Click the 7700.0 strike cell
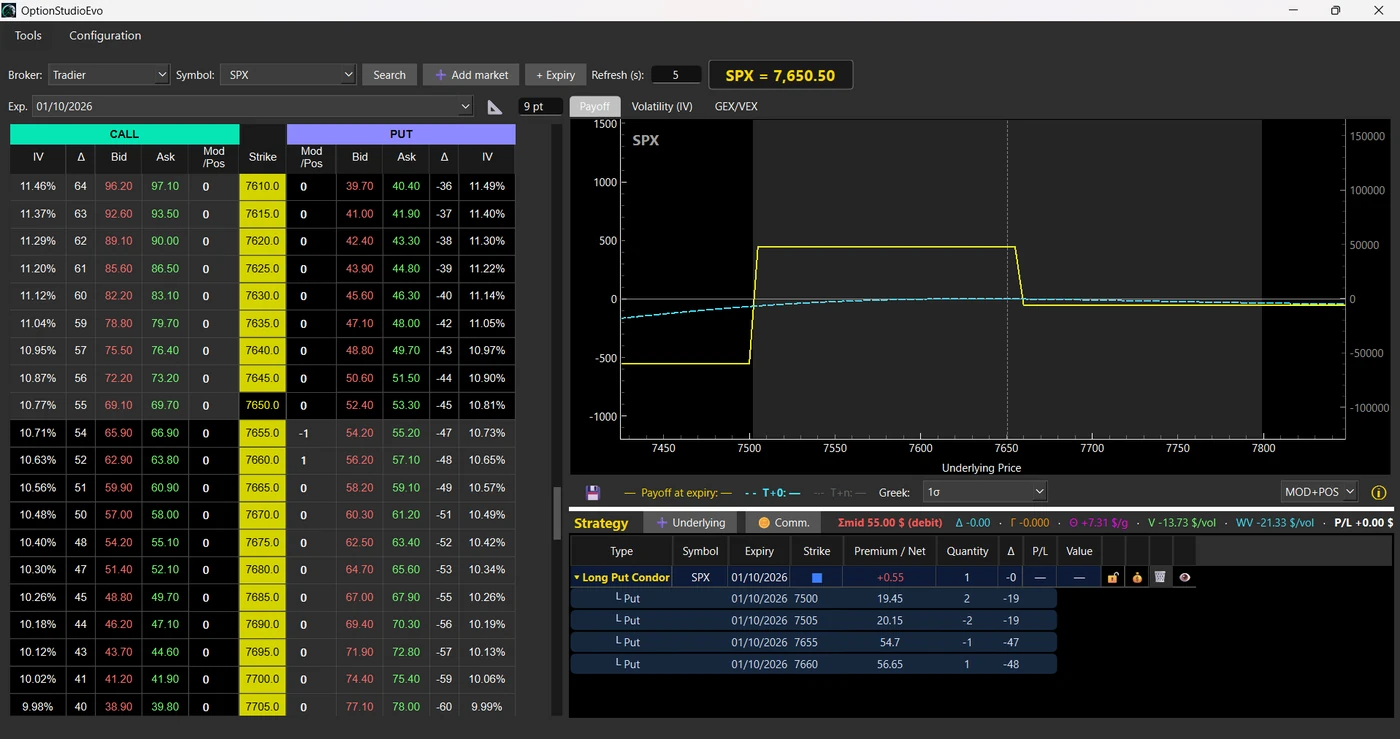The height and width of the screenshot is (739, 1400). coord(263,679)
